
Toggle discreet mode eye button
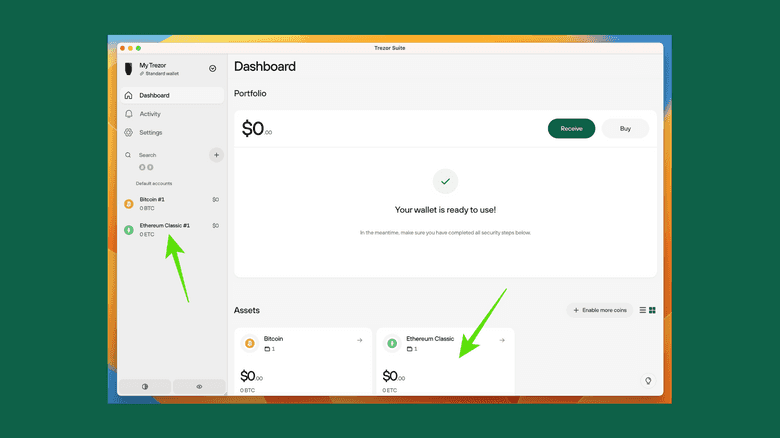pyautogui.click(x=199, y=386)
